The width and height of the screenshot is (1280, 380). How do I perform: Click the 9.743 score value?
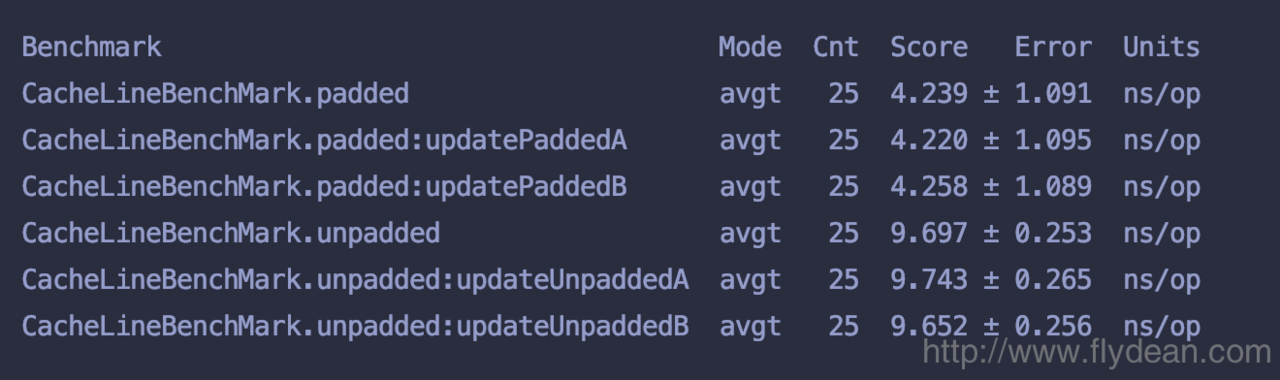tap(929, 279)
